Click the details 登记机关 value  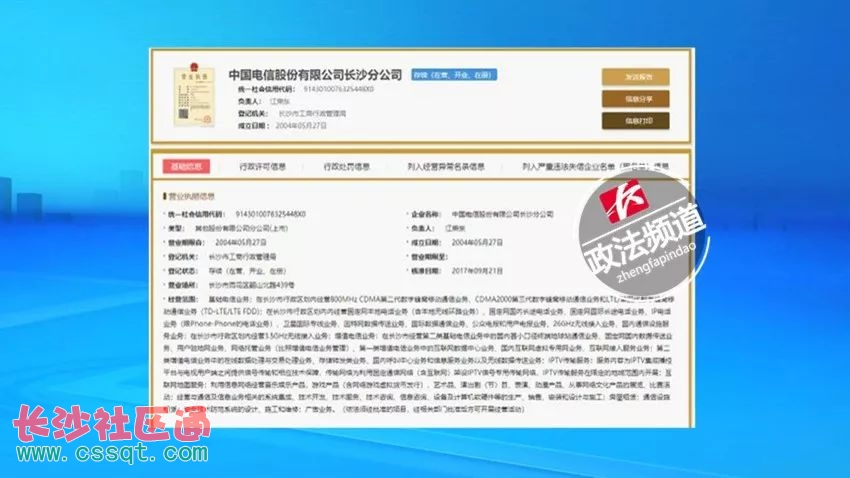pyautogui.click(x=242, y=256)
